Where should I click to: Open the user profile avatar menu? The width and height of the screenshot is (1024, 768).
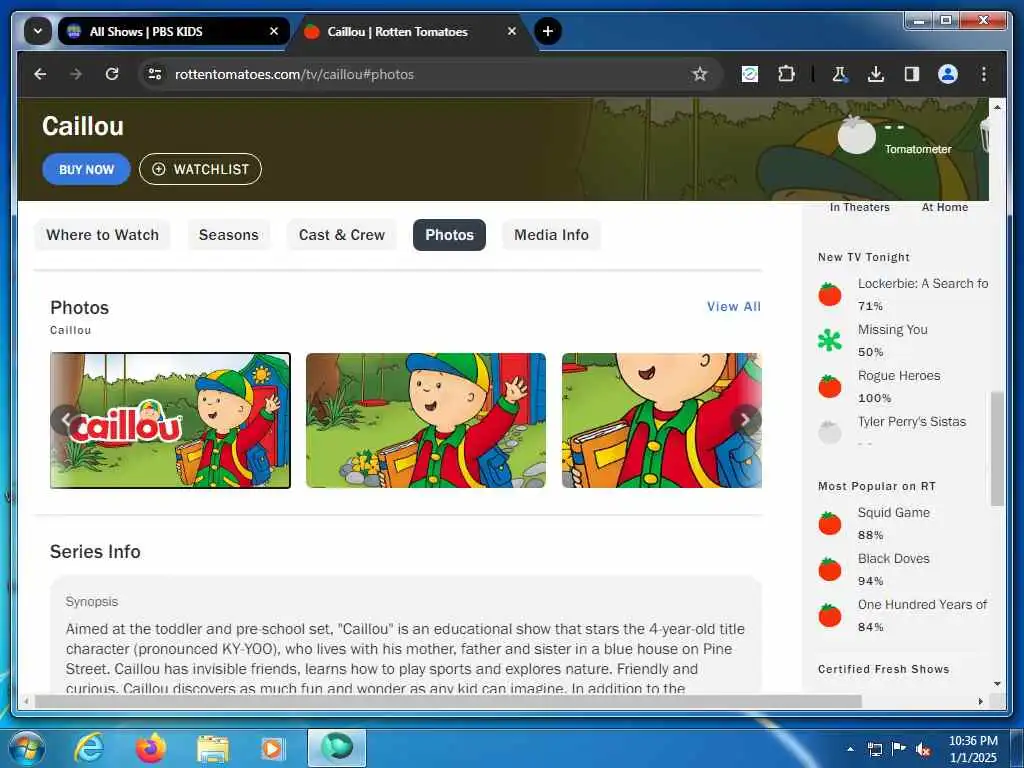click(x=948, y=74)
